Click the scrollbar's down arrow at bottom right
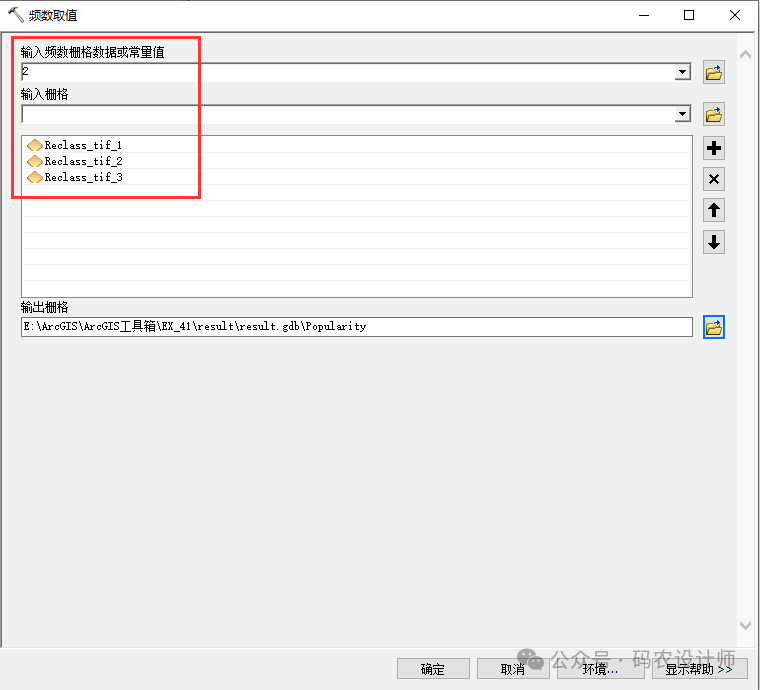Screen dimensions: 760x690 (x=745, y=625)
